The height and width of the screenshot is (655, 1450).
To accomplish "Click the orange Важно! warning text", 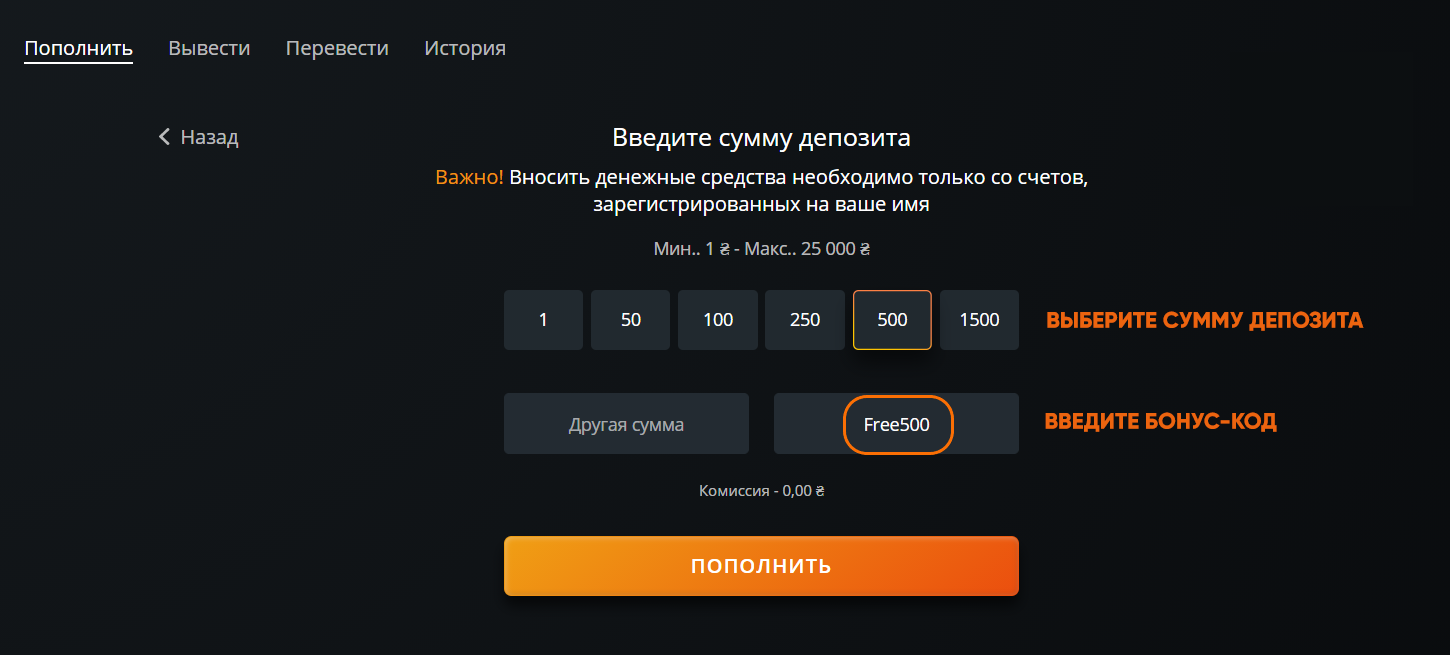I will (x=469, y=178).
